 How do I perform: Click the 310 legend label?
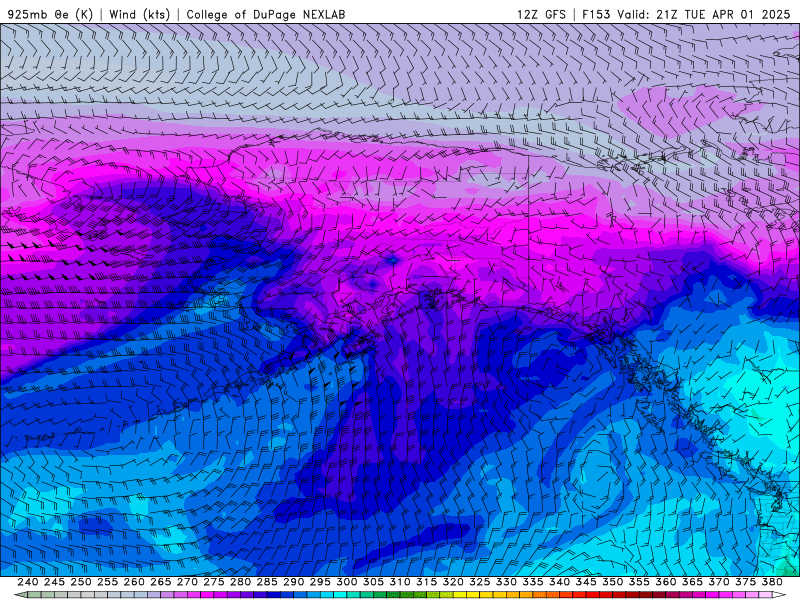point(399,582)
